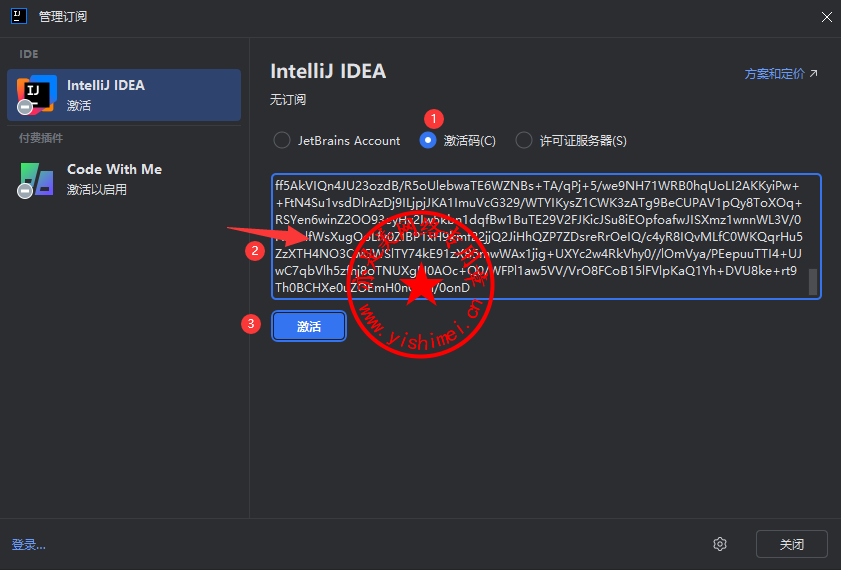Screen dimensions: 841x570
Task: Choose the 许可证服务器(S) radio option
Action: 523,141
